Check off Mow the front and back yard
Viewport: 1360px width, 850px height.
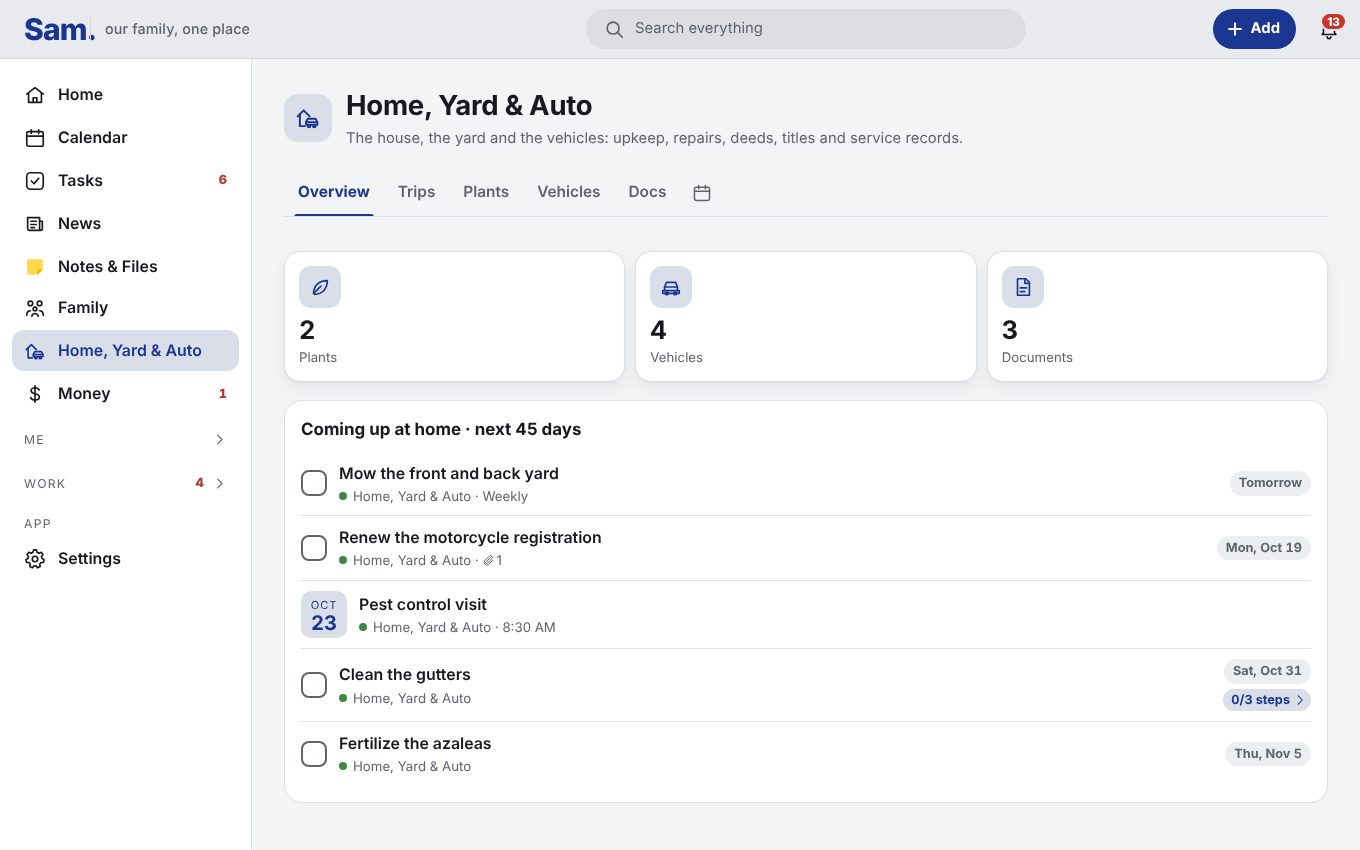[x=314, y=483]
